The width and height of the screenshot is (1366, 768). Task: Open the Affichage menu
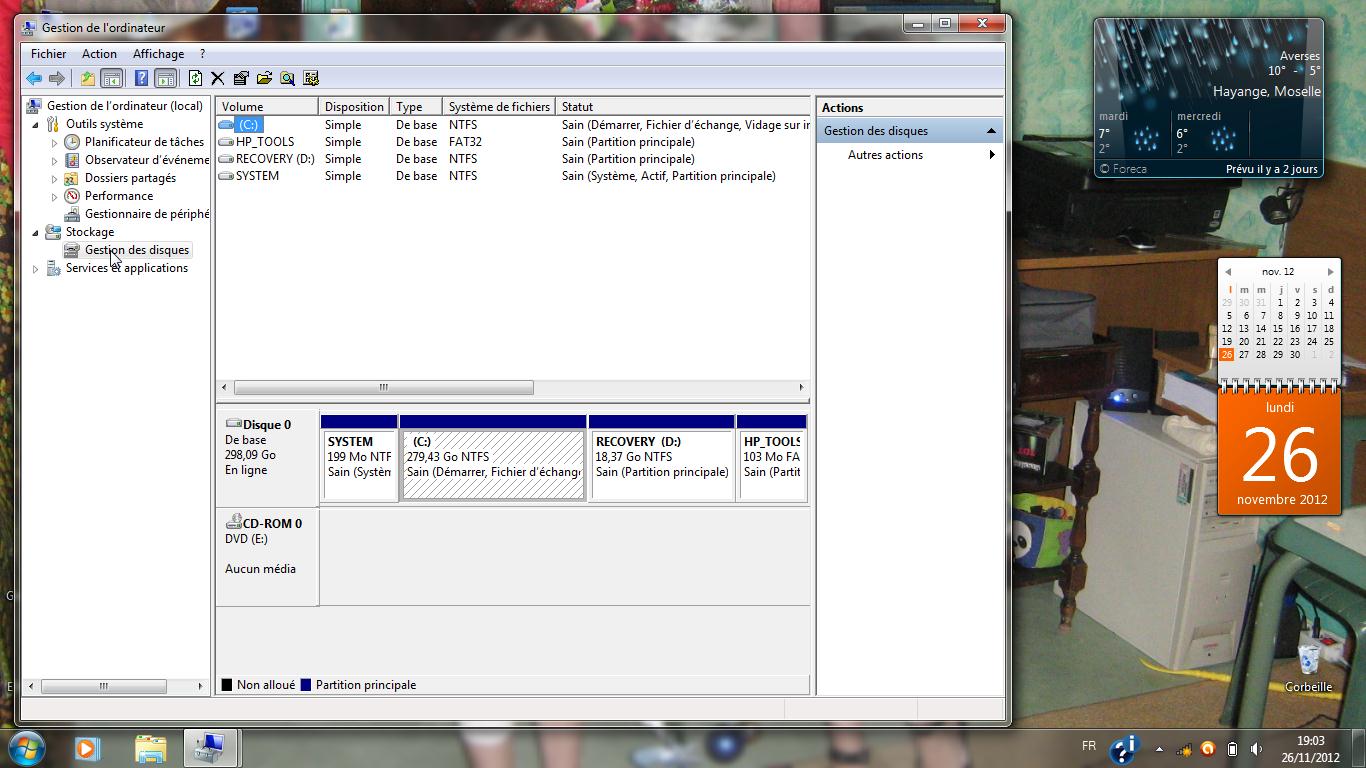pyautogui.click(x=158, y=54)
